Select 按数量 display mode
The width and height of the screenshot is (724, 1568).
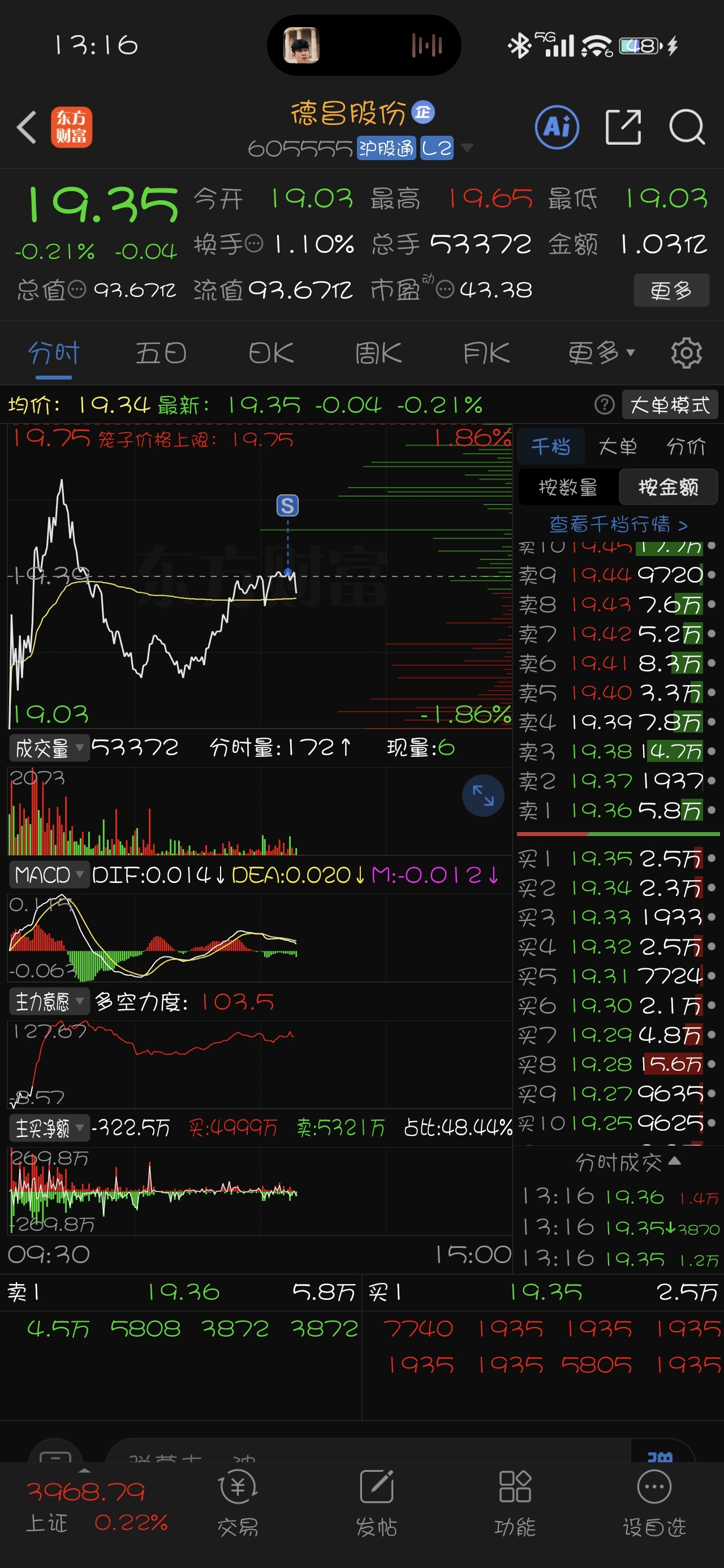tap(568, 487)
